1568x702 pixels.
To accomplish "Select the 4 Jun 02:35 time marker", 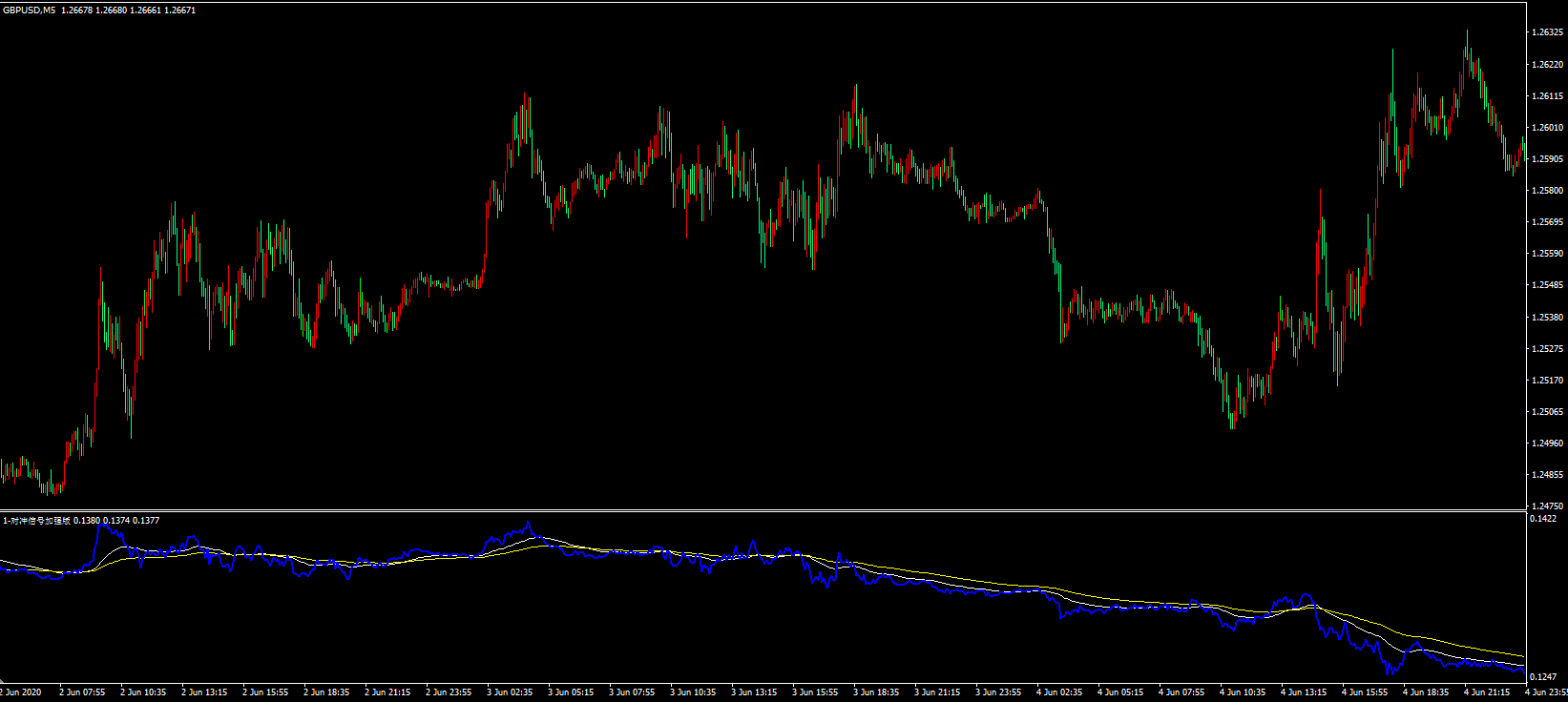I will click(x=1059, y=692).
